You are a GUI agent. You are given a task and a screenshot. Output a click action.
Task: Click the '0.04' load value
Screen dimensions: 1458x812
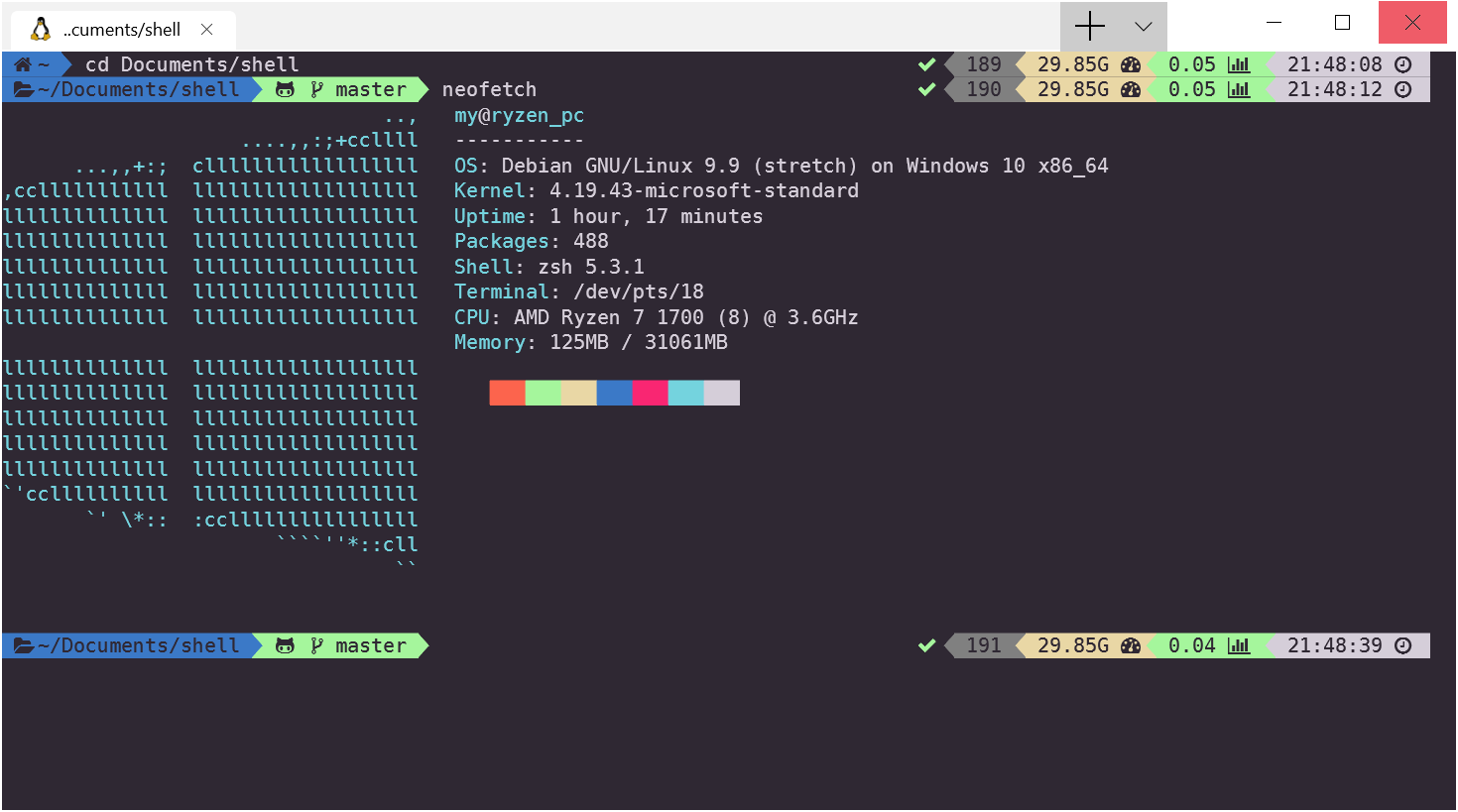[x=1191, y=645]
